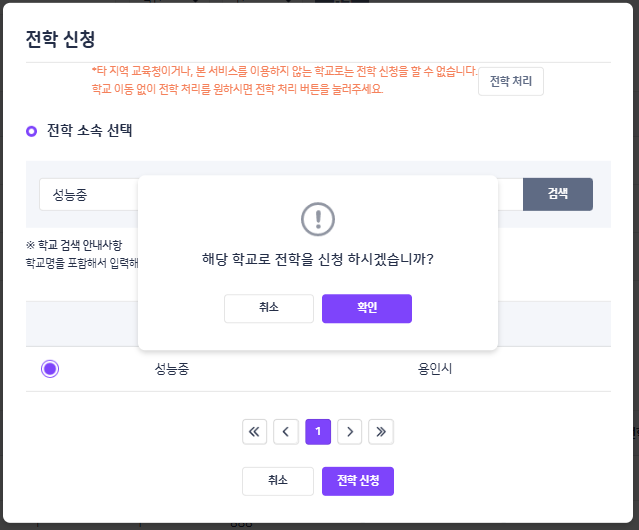Go to the first page of results
Image resolution: width=639 pixels, height=530 pixels.
tap(254, 432)
